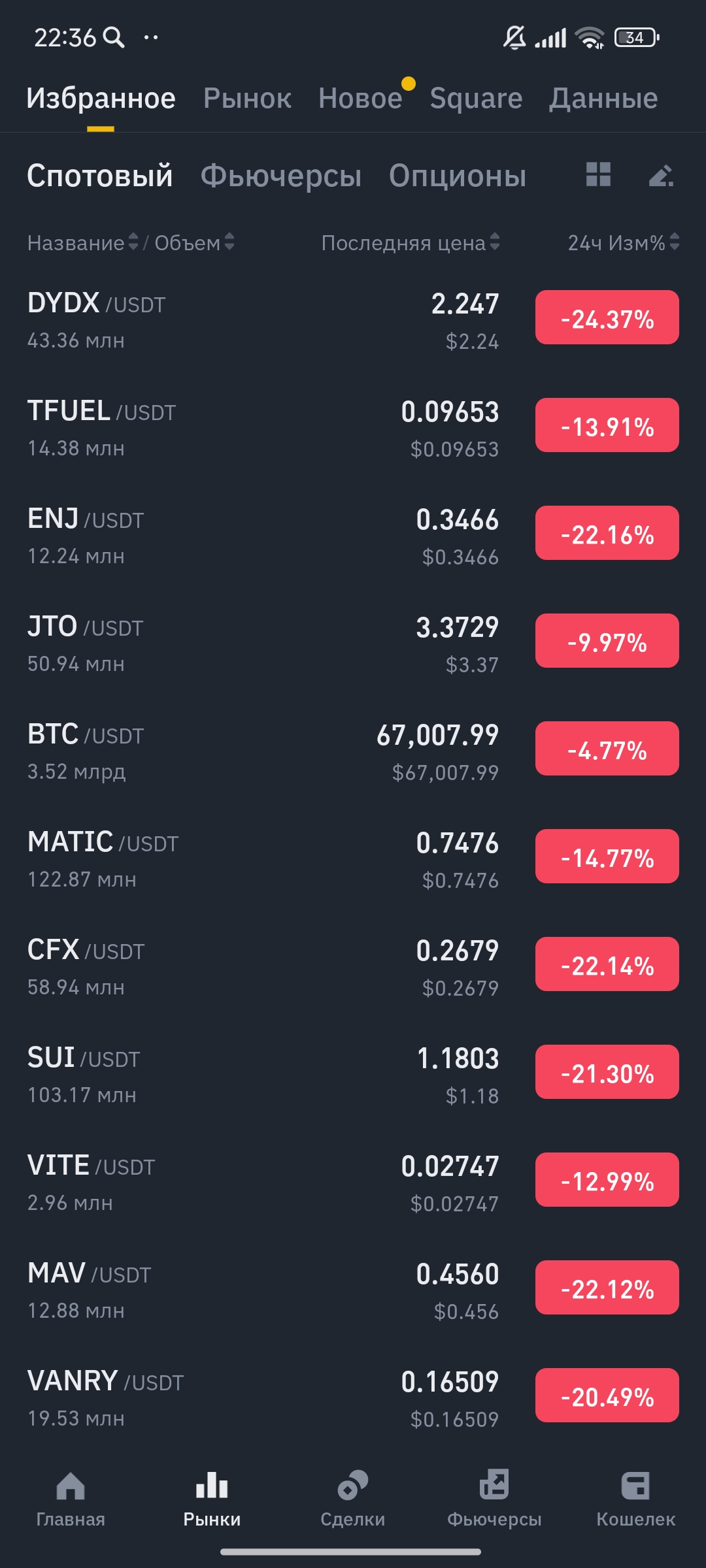Screen dimensions: 706x1568
Task: Open the SUI/USDT pair row
Action: 261,1072
